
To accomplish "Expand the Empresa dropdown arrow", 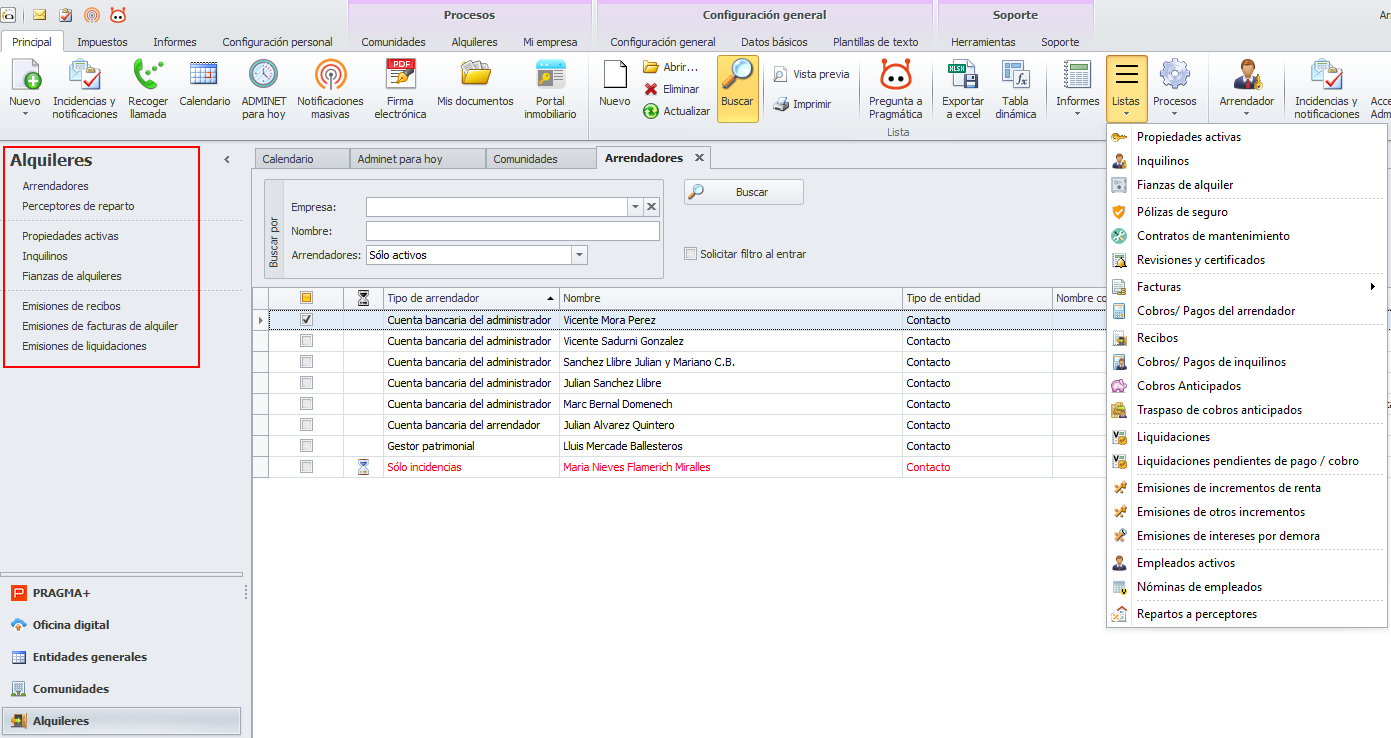I will click(634, 207).
